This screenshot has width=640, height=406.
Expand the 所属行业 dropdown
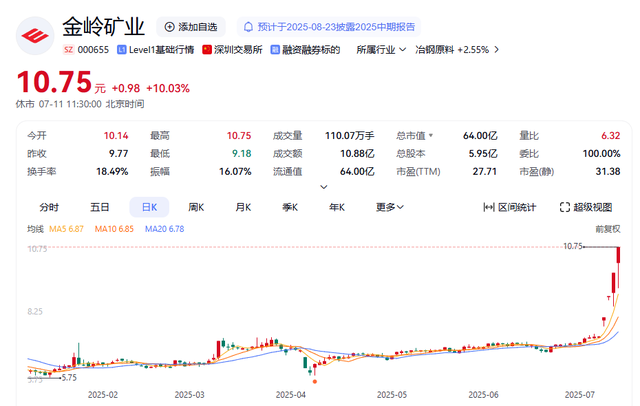pos(381,50)
